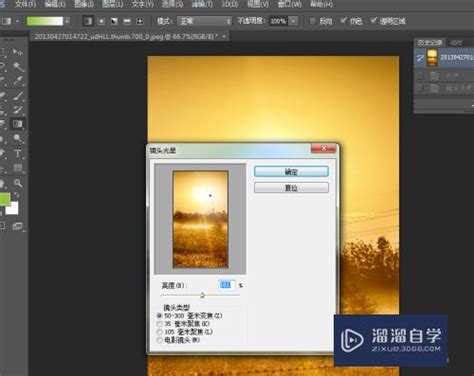
Task: Change the screen mode icon
Action: click(x=17, y=226)
